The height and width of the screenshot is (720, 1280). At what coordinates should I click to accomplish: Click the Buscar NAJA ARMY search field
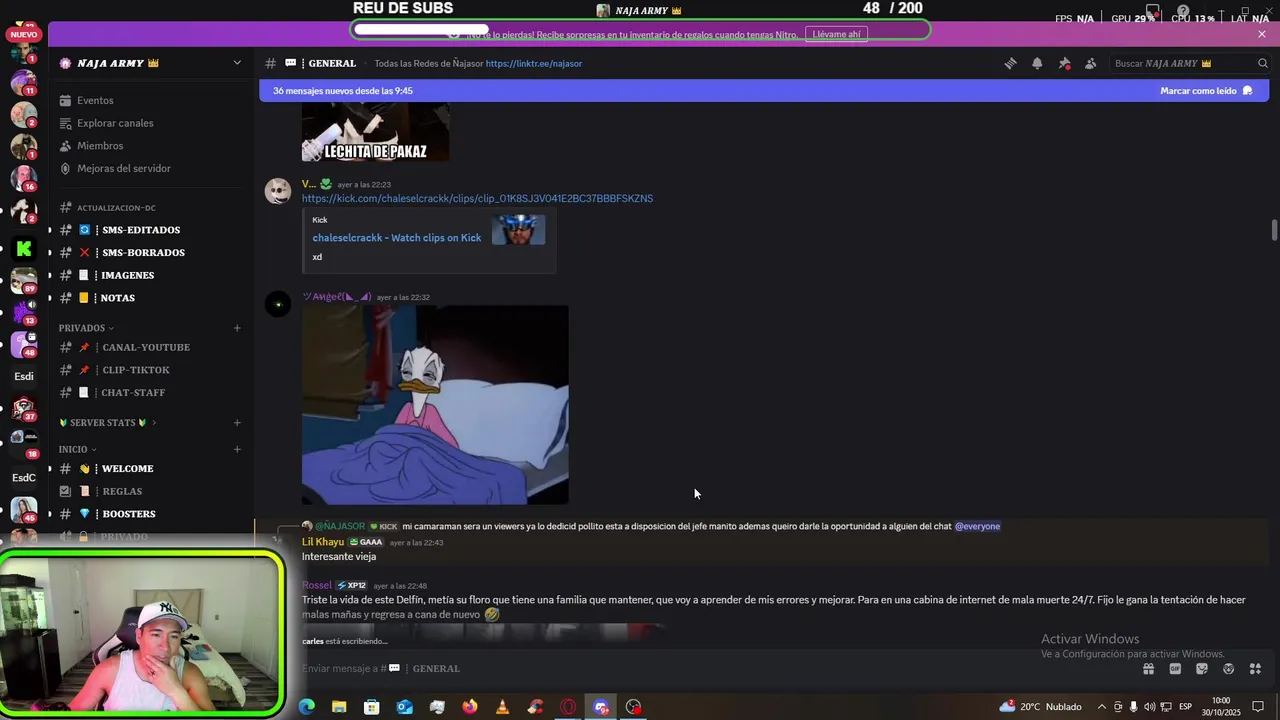point(1190,63)
